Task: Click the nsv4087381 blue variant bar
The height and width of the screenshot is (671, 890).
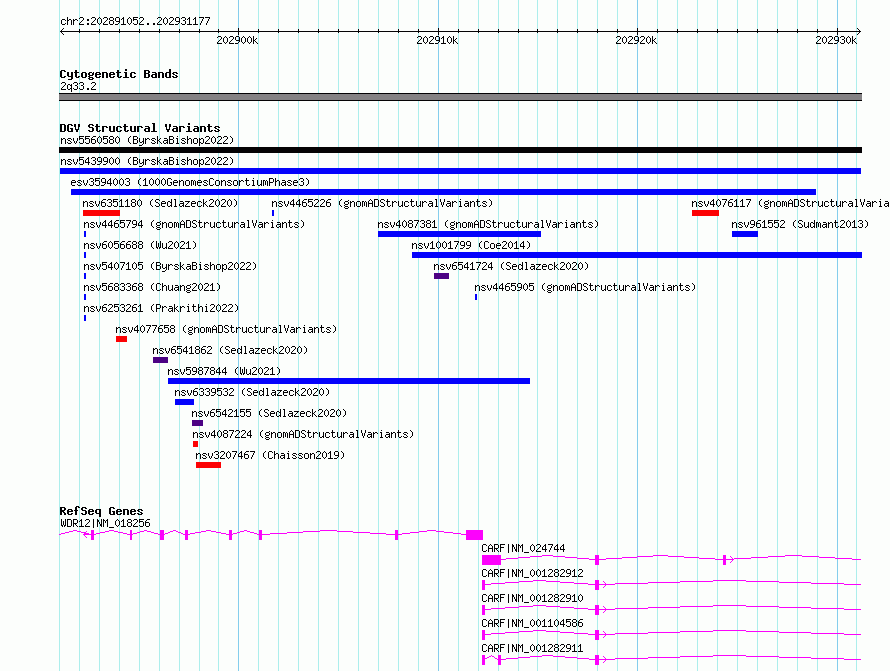Action: tap(459, 234)
